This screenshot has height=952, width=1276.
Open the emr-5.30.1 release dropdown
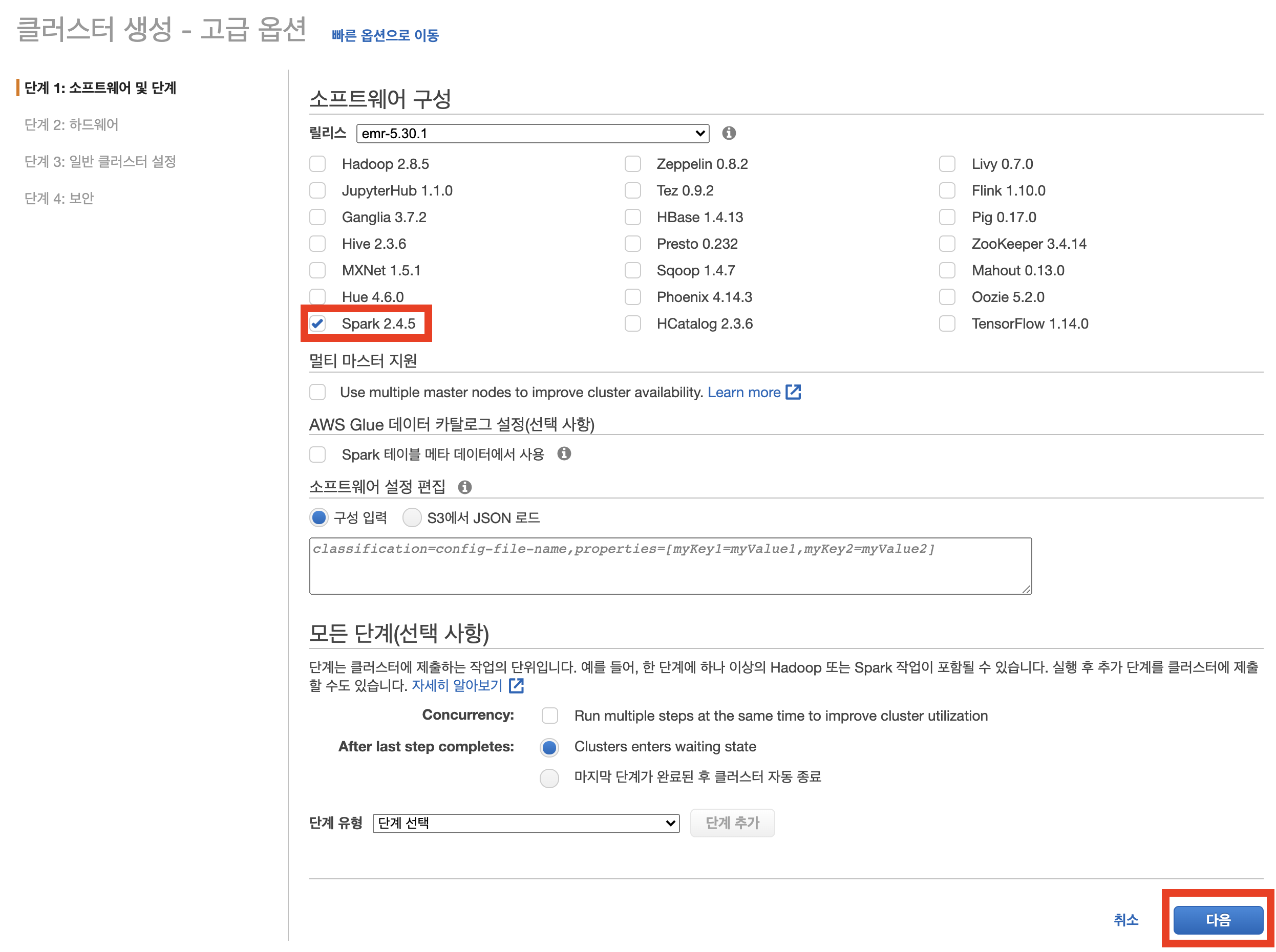point(532,133)
